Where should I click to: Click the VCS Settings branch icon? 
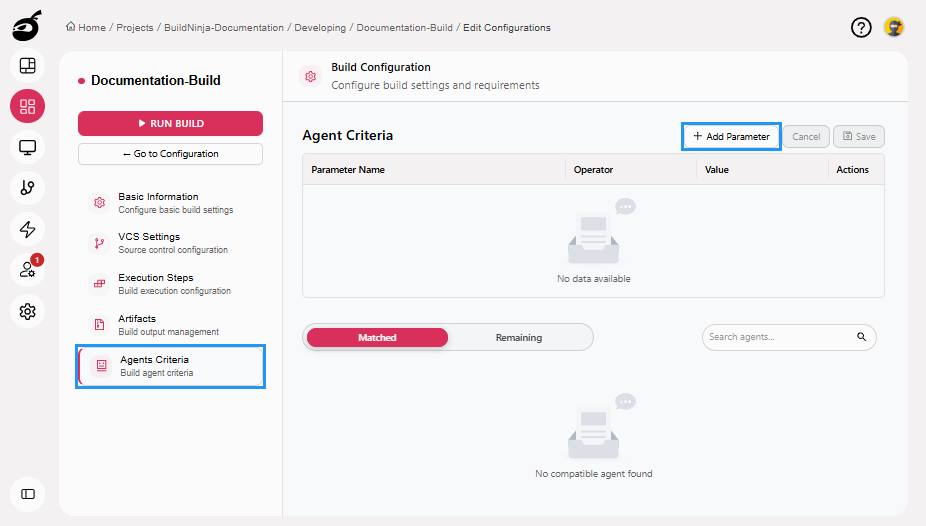coord(99,243)
